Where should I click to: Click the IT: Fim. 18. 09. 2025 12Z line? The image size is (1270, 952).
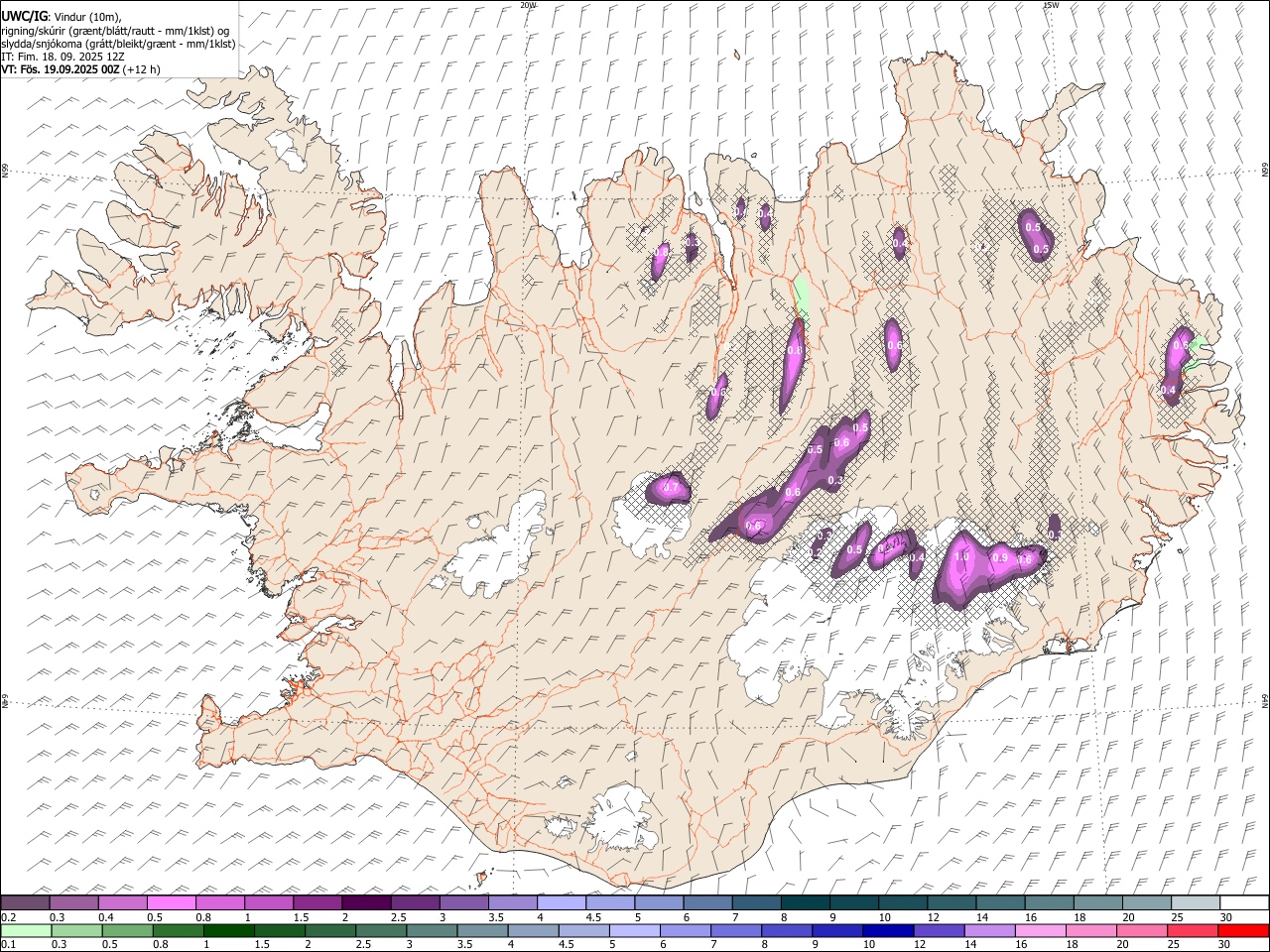point(63,57)
